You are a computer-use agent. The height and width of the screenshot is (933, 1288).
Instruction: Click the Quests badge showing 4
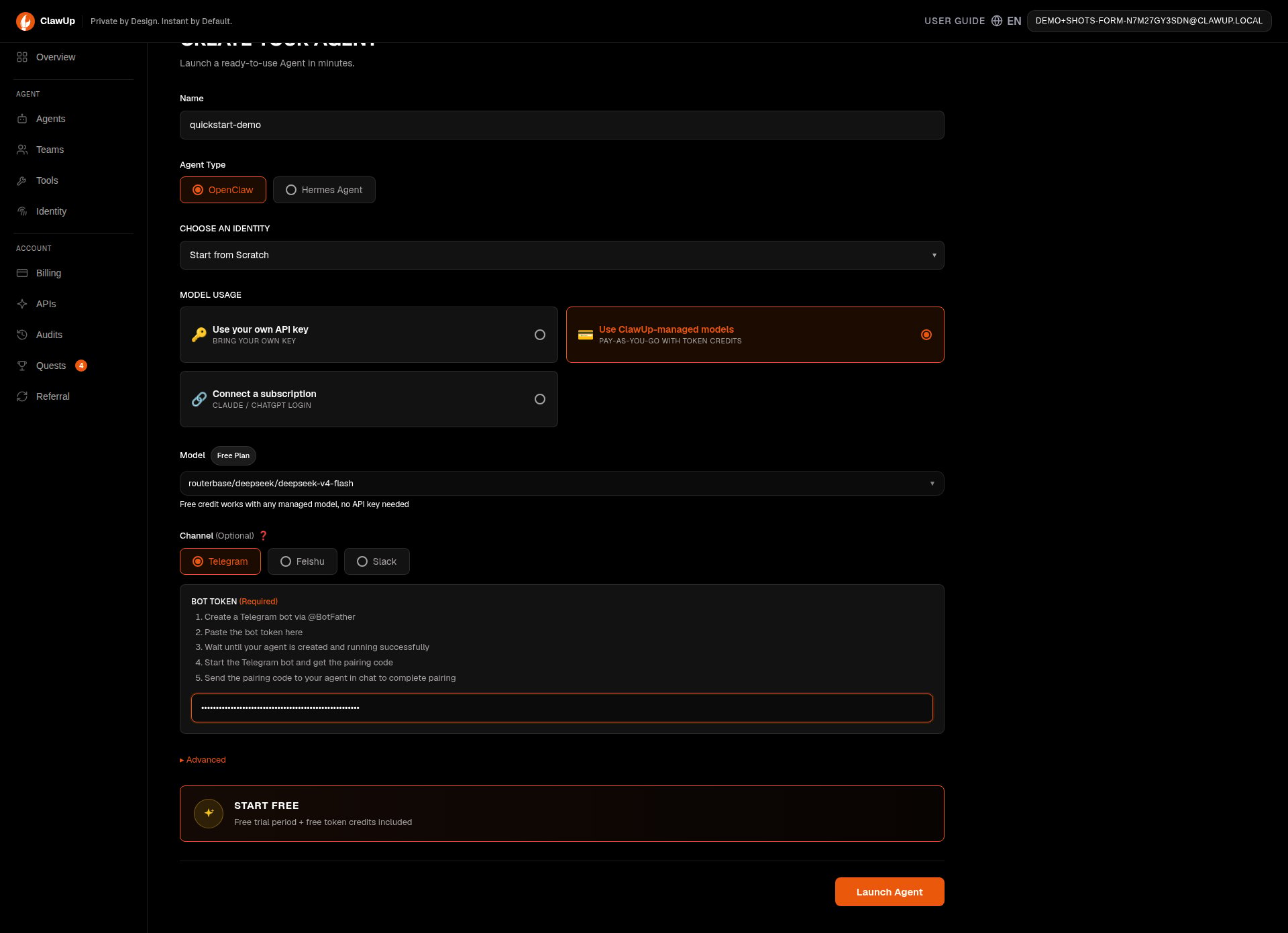[x=81, y=366]
